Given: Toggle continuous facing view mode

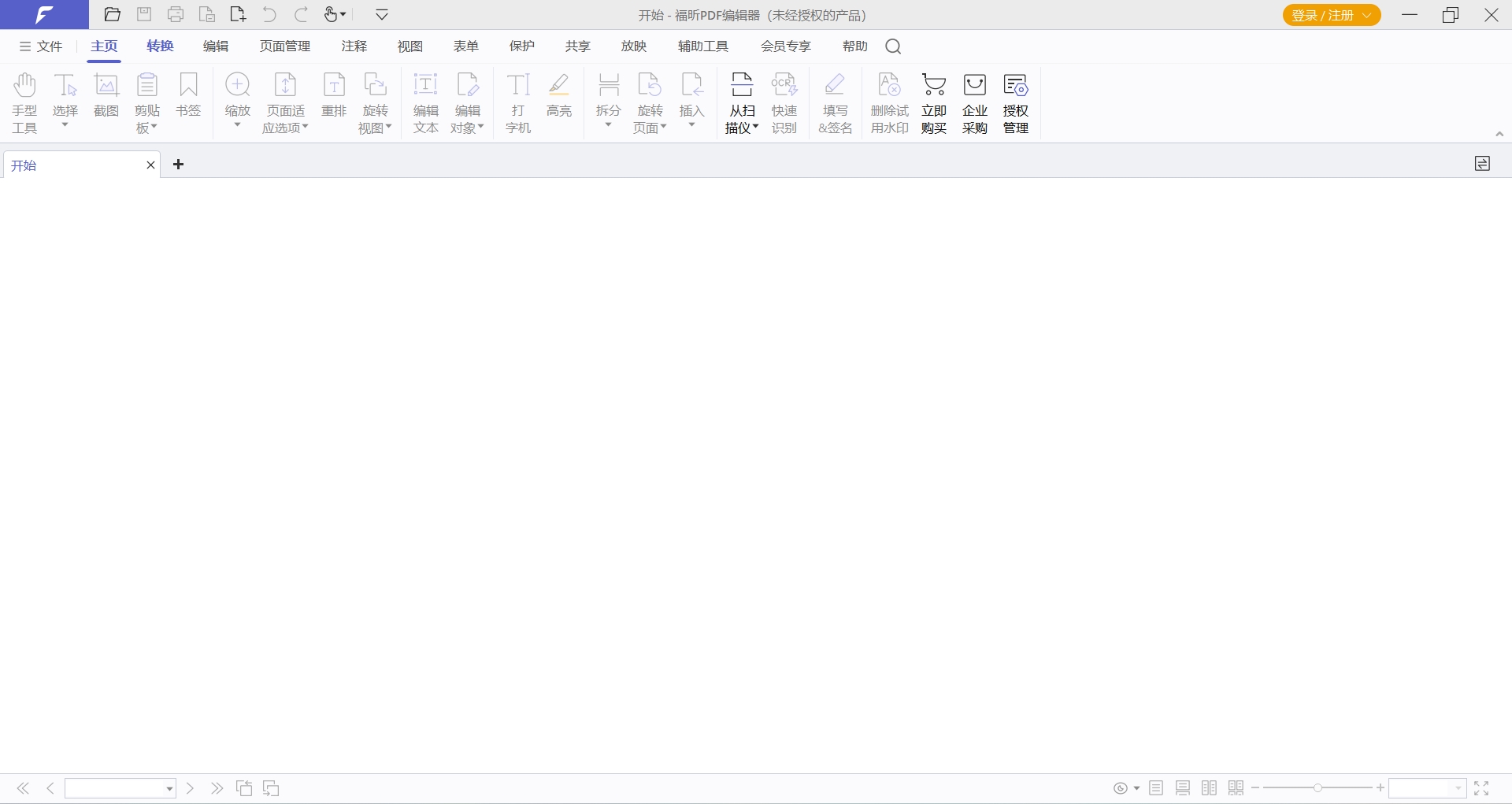Looking at the screenshot, I should tap(1236, 788).
